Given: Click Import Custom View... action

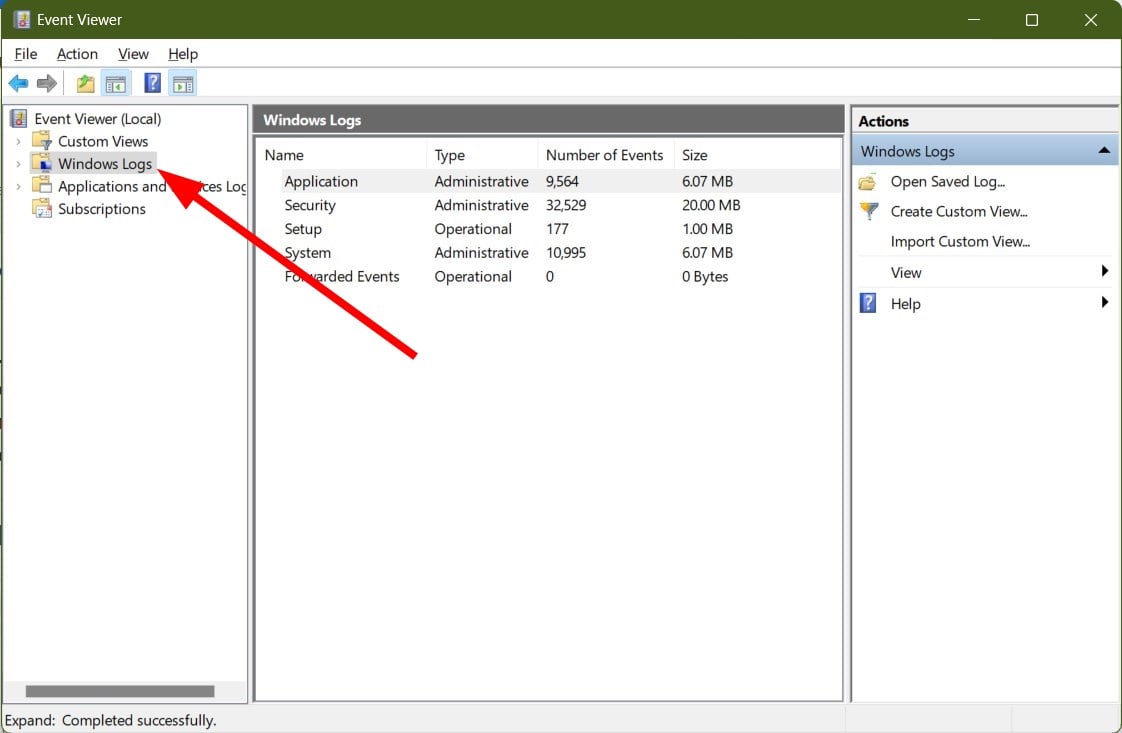Looking at the screenshot, I should click(x=960, y=241).
